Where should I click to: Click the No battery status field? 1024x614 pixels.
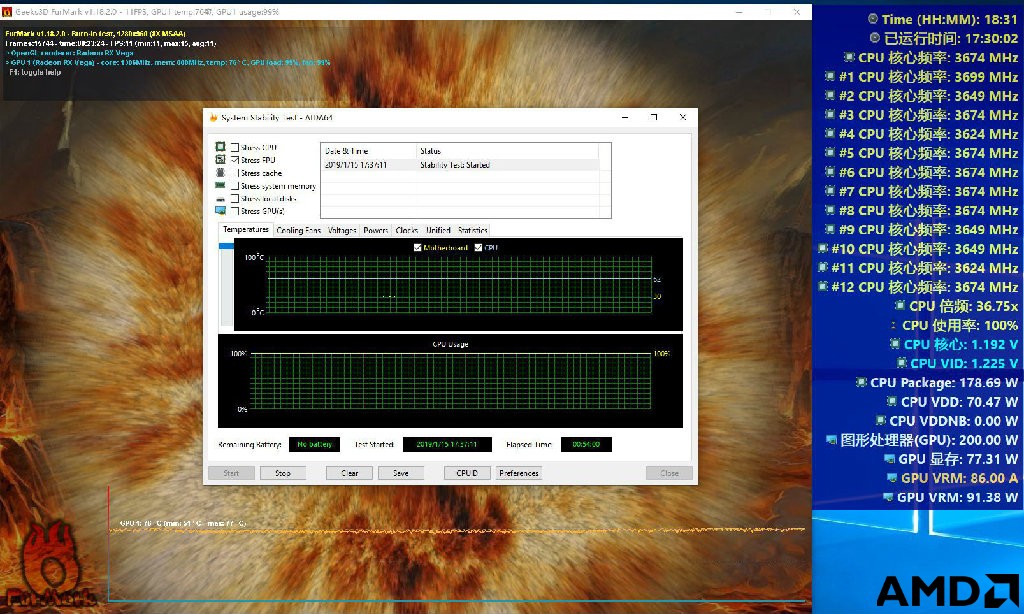pos(314,444)
